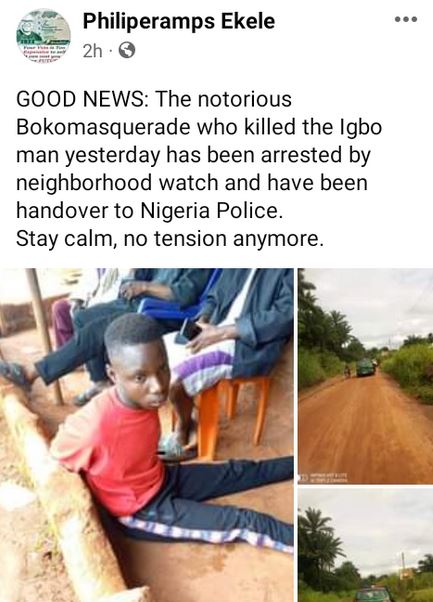
Task: Open the three-dot post options menu
Action: (406, 19)
